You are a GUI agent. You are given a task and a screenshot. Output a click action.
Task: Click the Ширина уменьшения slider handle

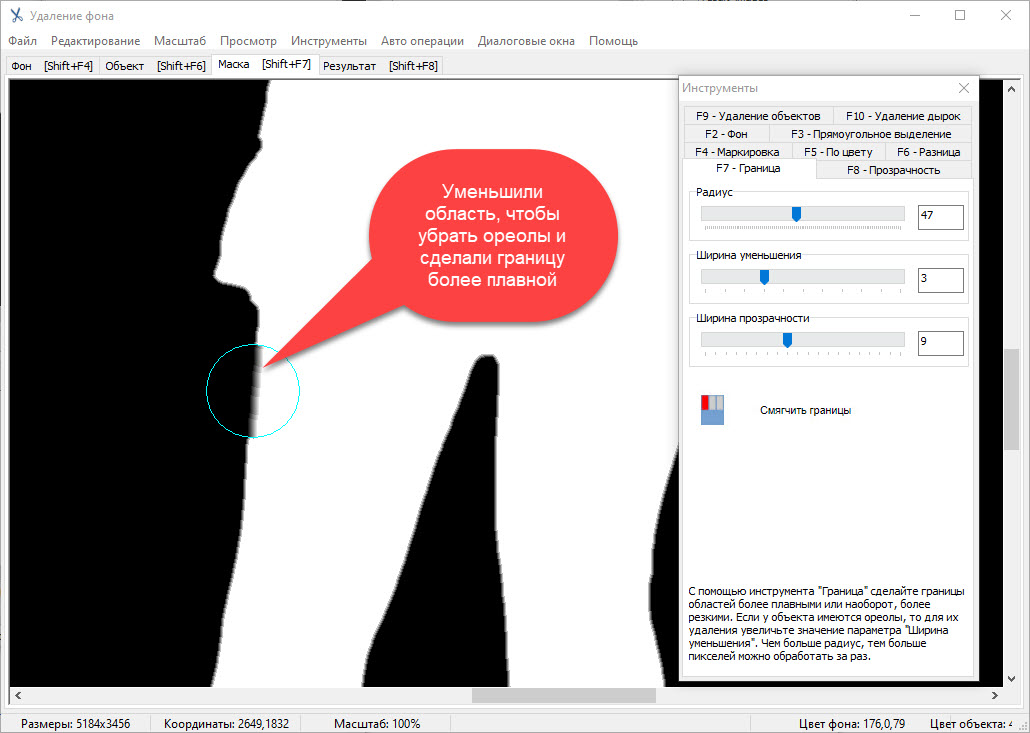pos(764,277)
